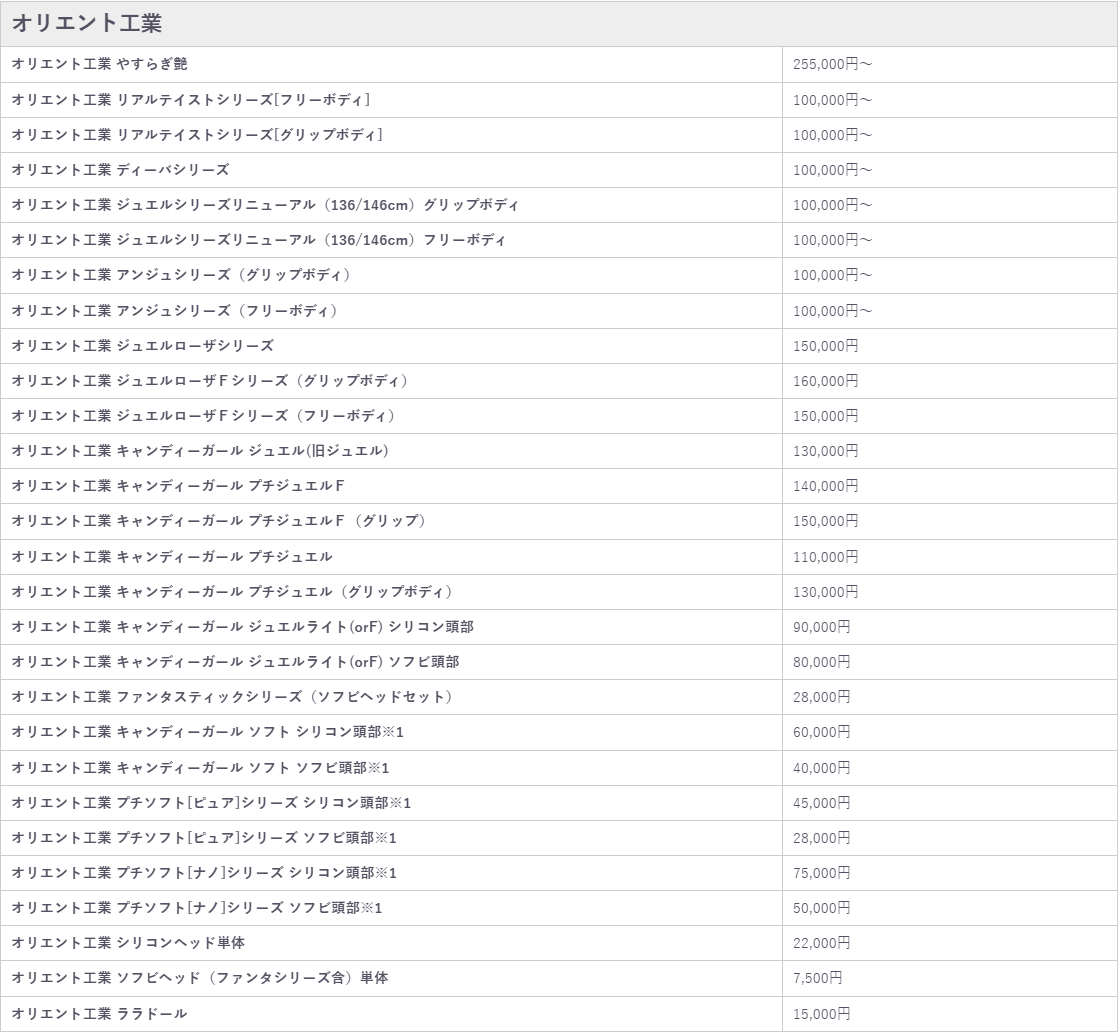Select the ララドール product name

(x=99, y=1013)
